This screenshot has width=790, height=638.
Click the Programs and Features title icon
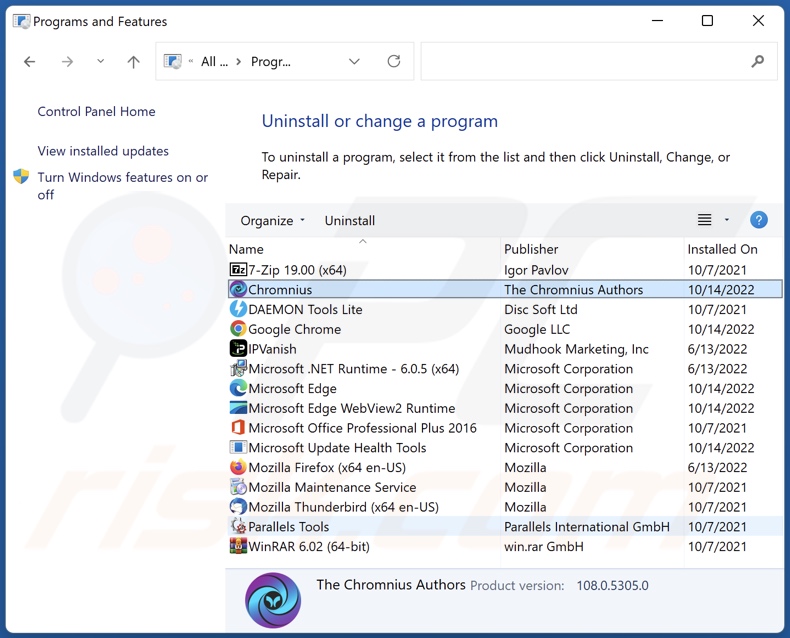(21, 21)
